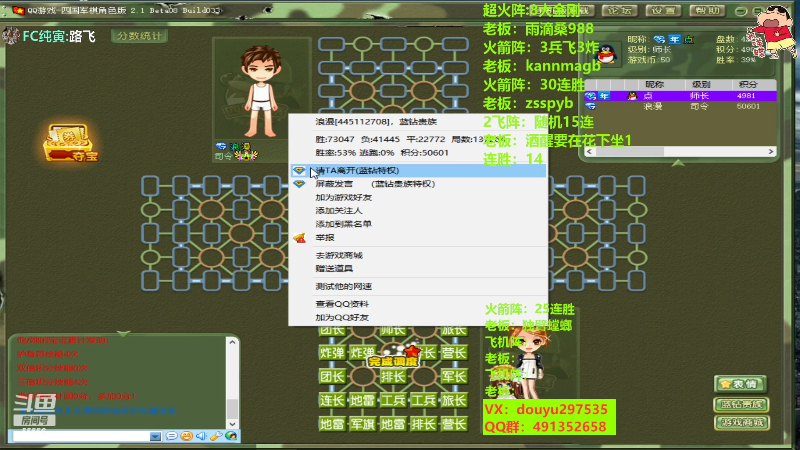Click the player list scroll right arrow

click(771, 152)
